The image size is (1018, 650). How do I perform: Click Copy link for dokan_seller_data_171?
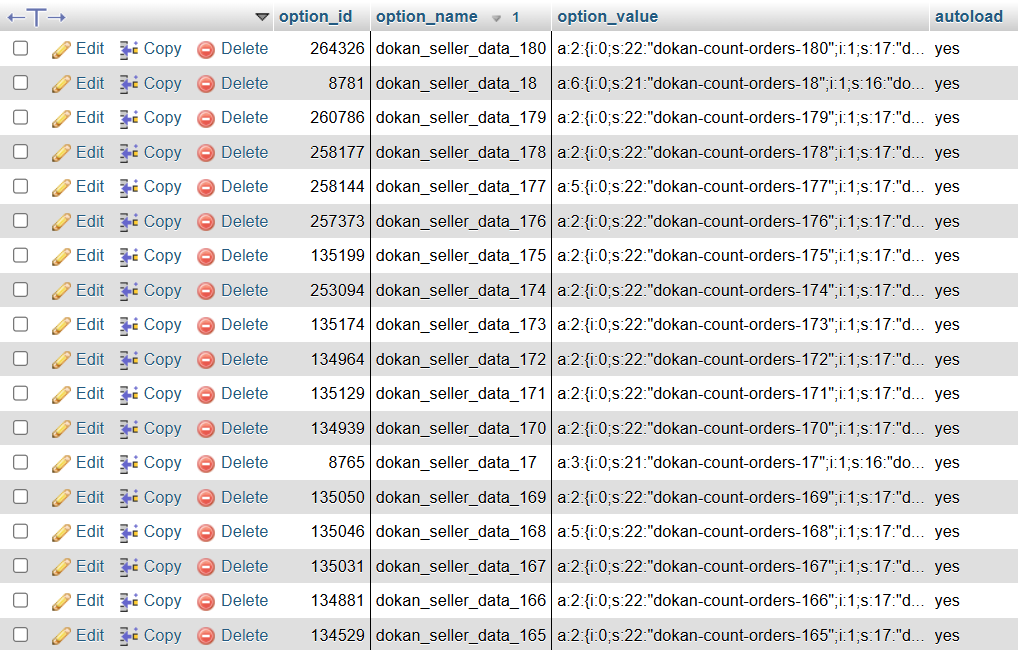(x=162, y=394)
